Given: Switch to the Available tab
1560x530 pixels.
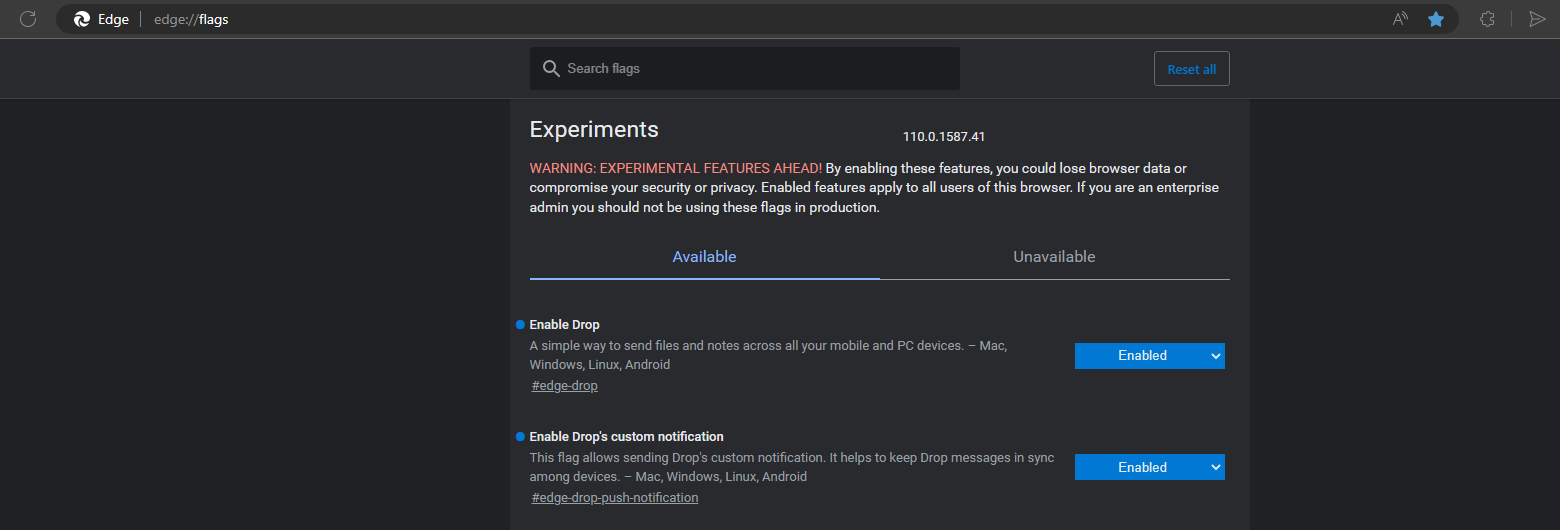Looking at the screenshot, I should point(704,257).
